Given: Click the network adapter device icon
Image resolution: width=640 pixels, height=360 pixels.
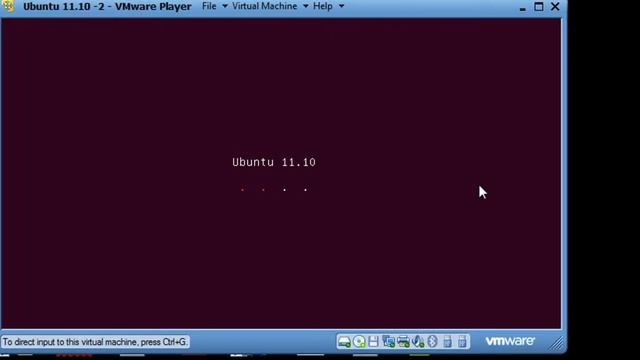Looking at the screenshot, I should pos(388,342).
